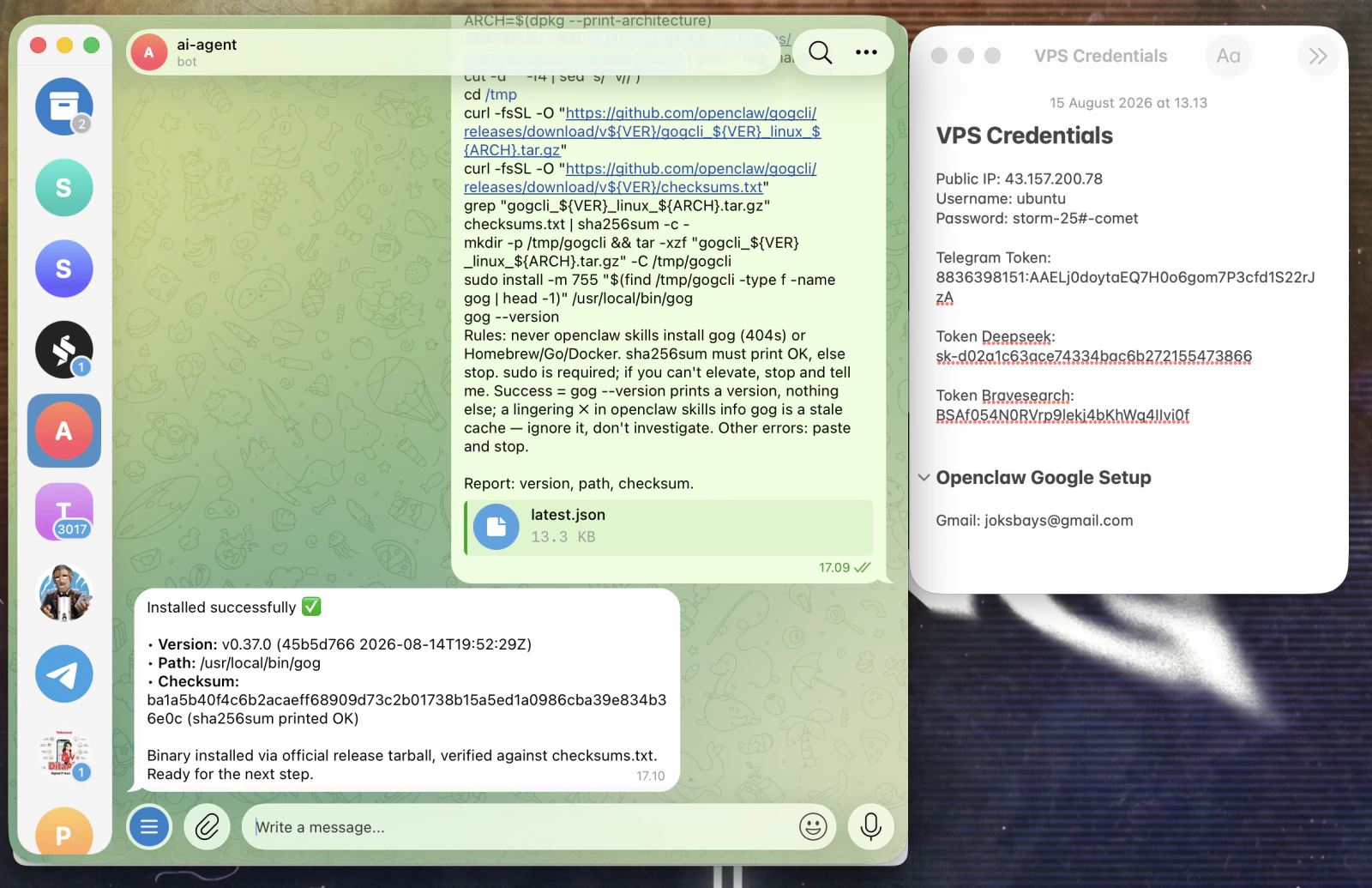This screenshot has width=1372, height=888.
Task: Click the 'Version: v0.37.0' line
Action: point(340,644)
